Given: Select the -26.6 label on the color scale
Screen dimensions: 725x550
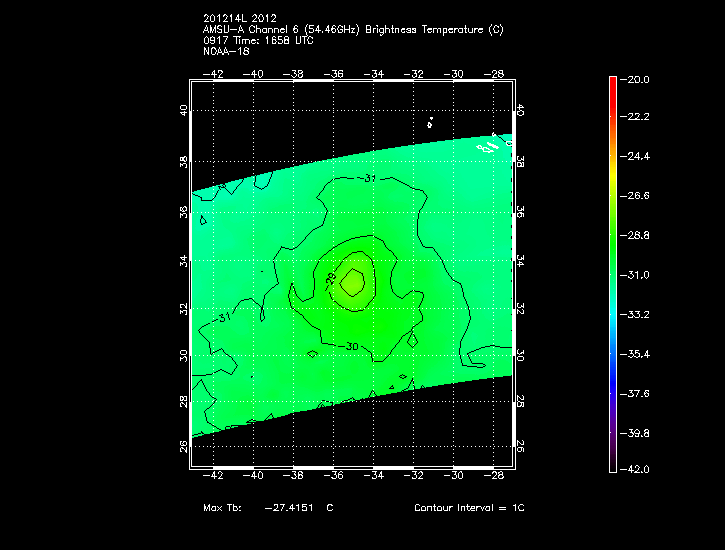Looking at the screenshot, I should pos(638,197).
